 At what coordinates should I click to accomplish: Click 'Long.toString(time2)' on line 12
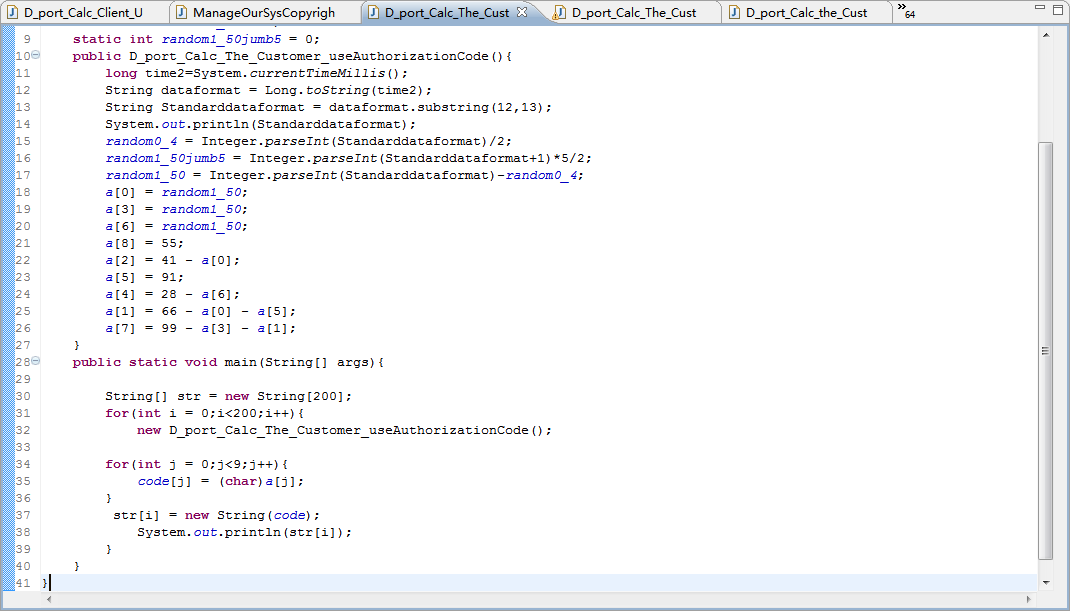(x=344, y=90)
